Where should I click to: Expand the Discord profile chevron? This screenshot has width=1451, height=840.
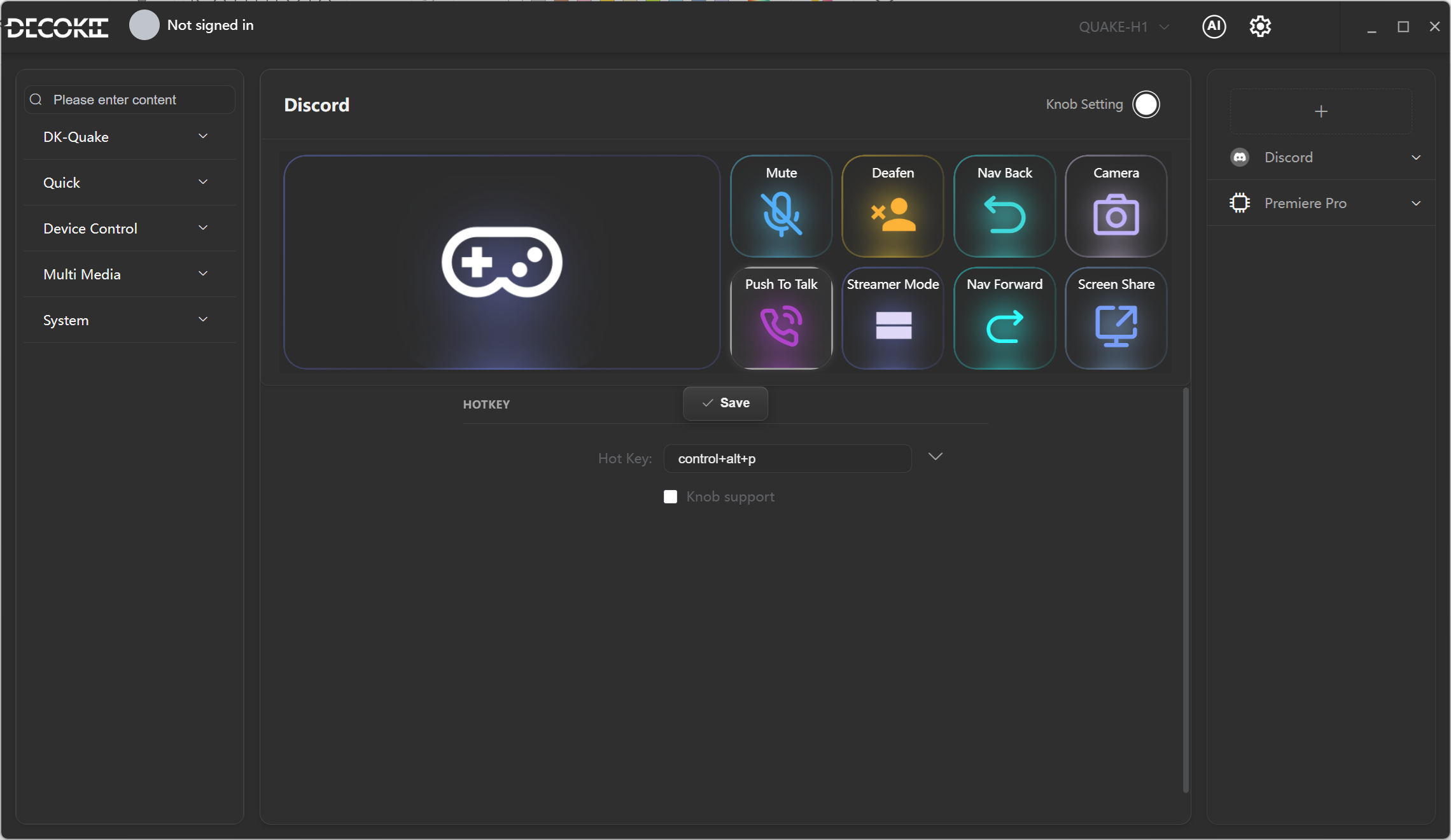tap(1416, 157)
